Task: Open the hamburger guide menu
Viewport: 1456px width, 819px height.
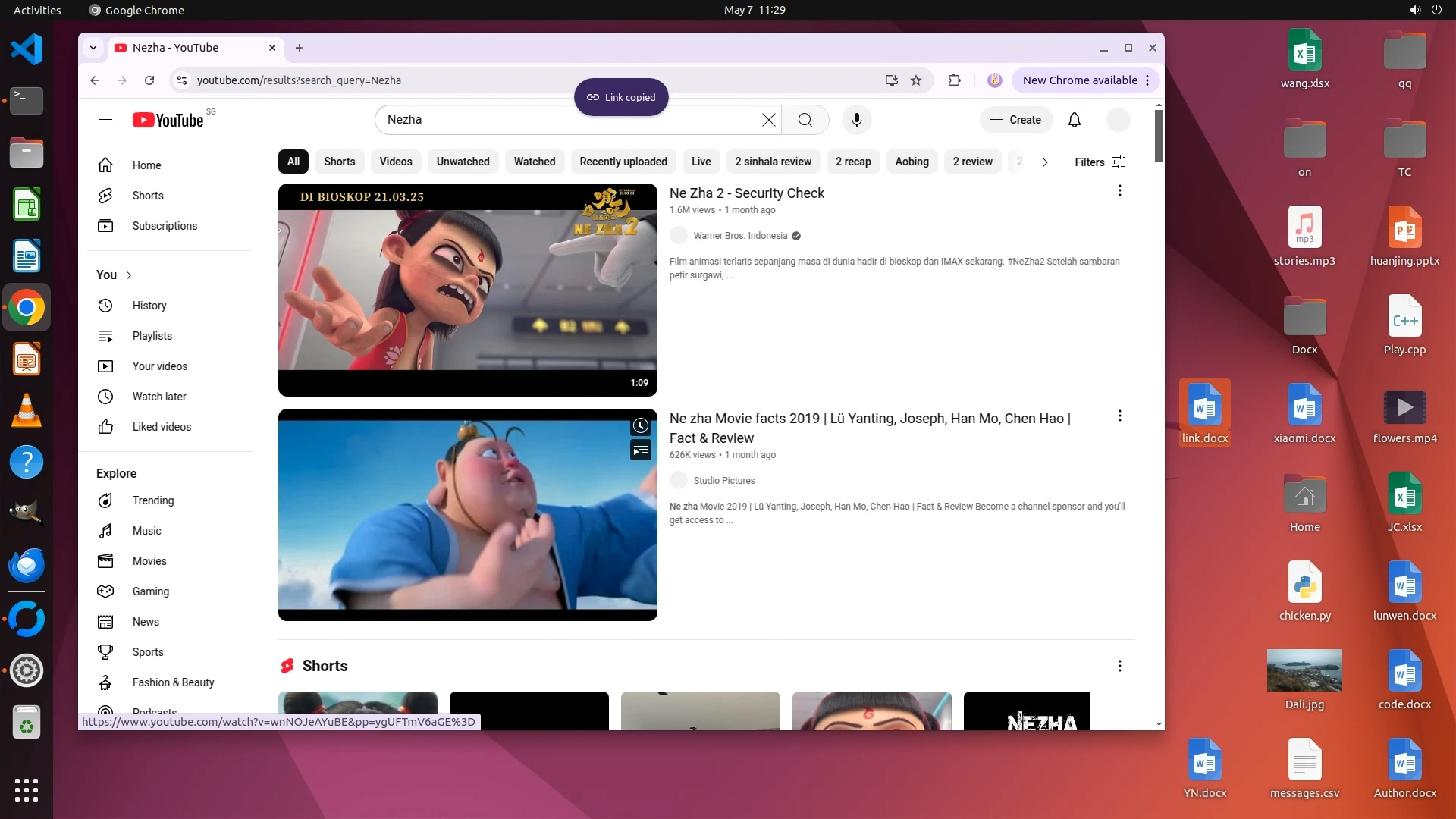Action: (x=105, y=120)
